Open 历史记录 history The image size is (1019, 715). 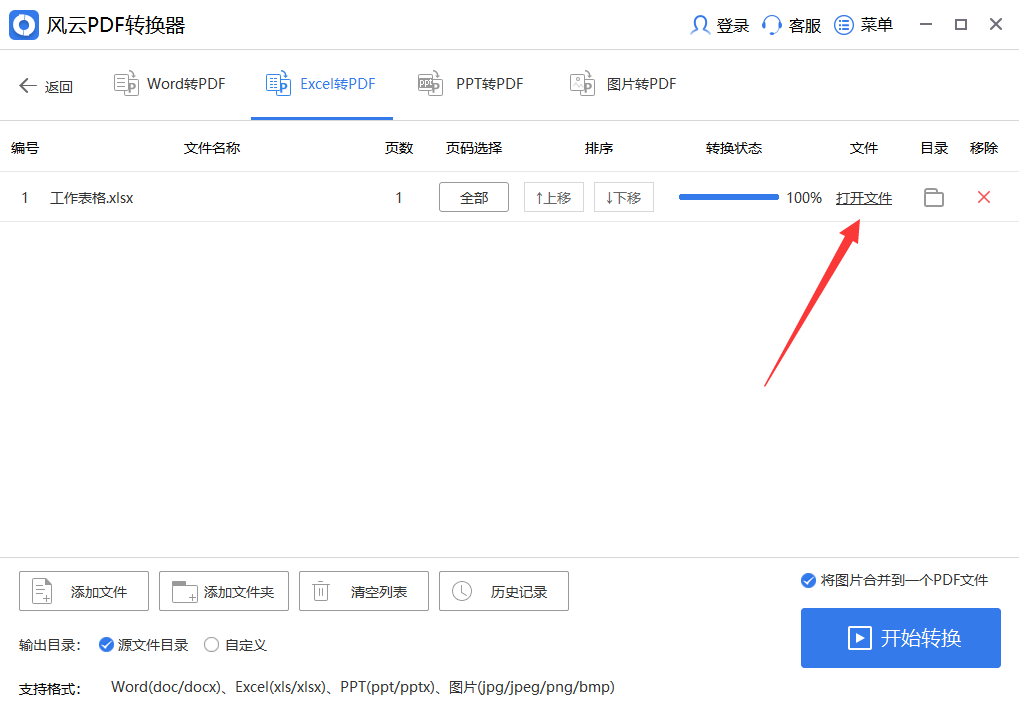[504, 591]
